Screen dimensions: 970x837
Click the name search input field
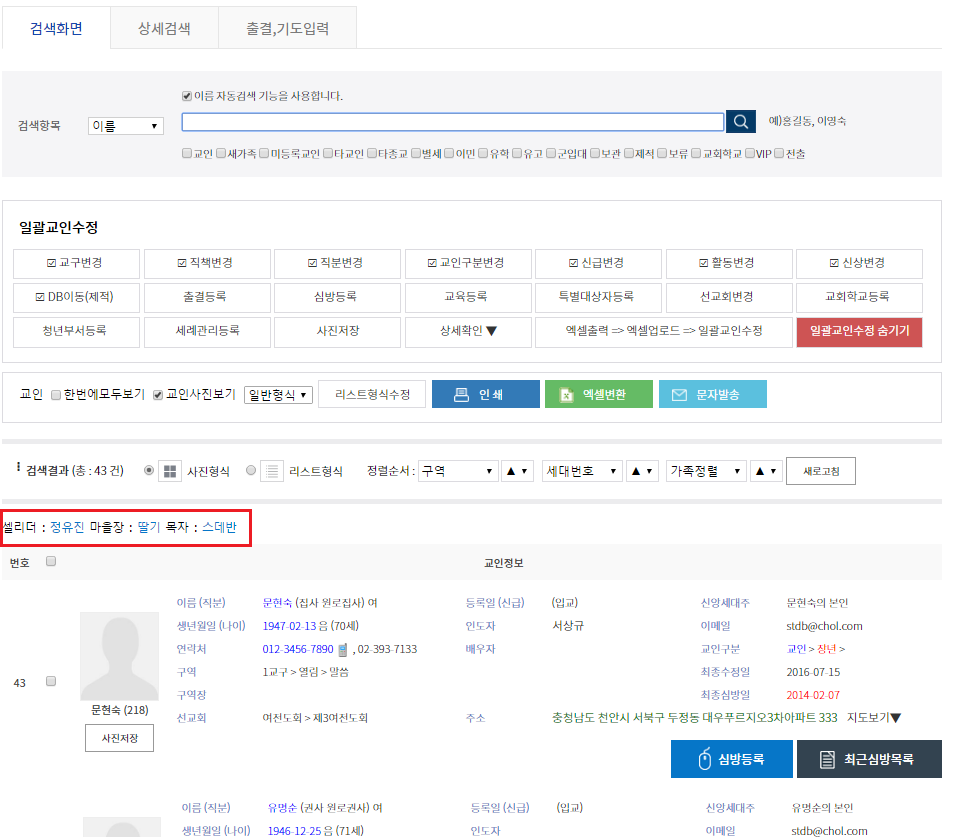click(x=453, y=122)
